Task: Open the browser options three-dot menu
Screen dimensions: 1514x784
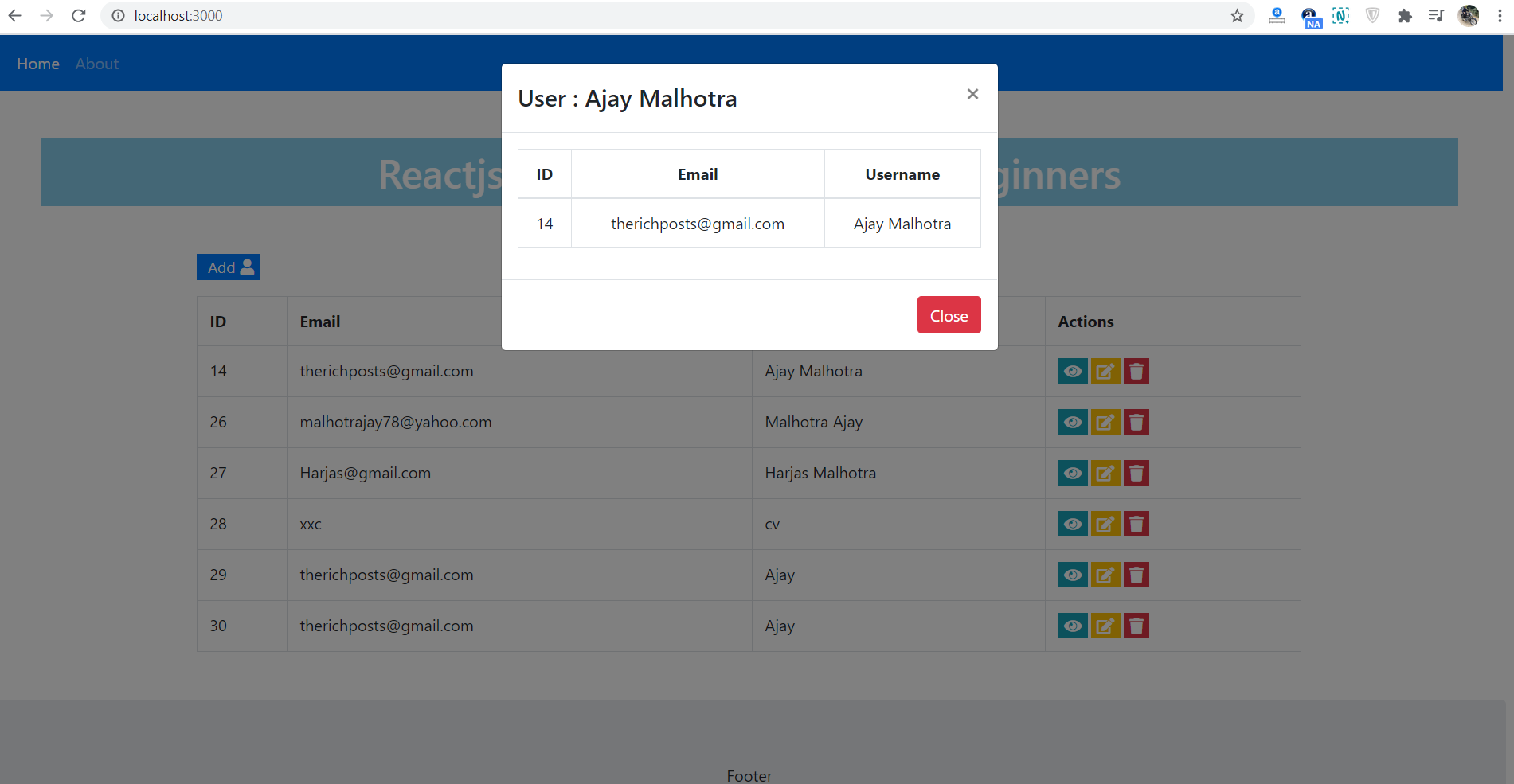Action: pyautogui.click(x=1499, y=15)
